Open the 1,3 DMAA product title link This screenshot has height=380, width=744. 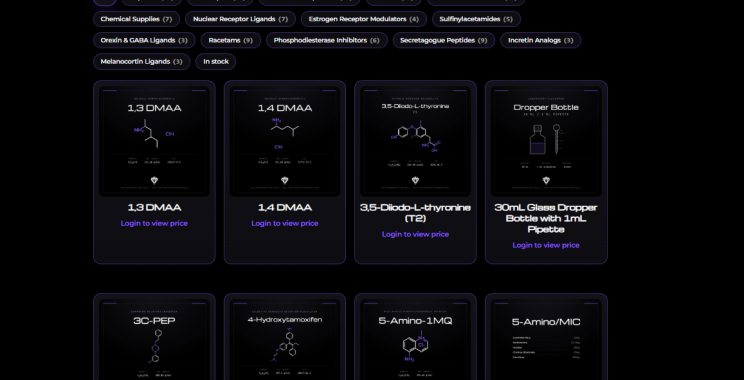click(x=154, y=207)
